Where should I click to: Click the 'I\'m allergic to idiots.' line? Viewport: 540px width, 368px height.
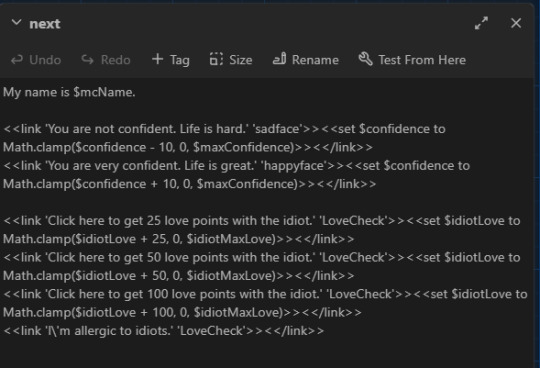pyautogui.click(x=164, y=331)
